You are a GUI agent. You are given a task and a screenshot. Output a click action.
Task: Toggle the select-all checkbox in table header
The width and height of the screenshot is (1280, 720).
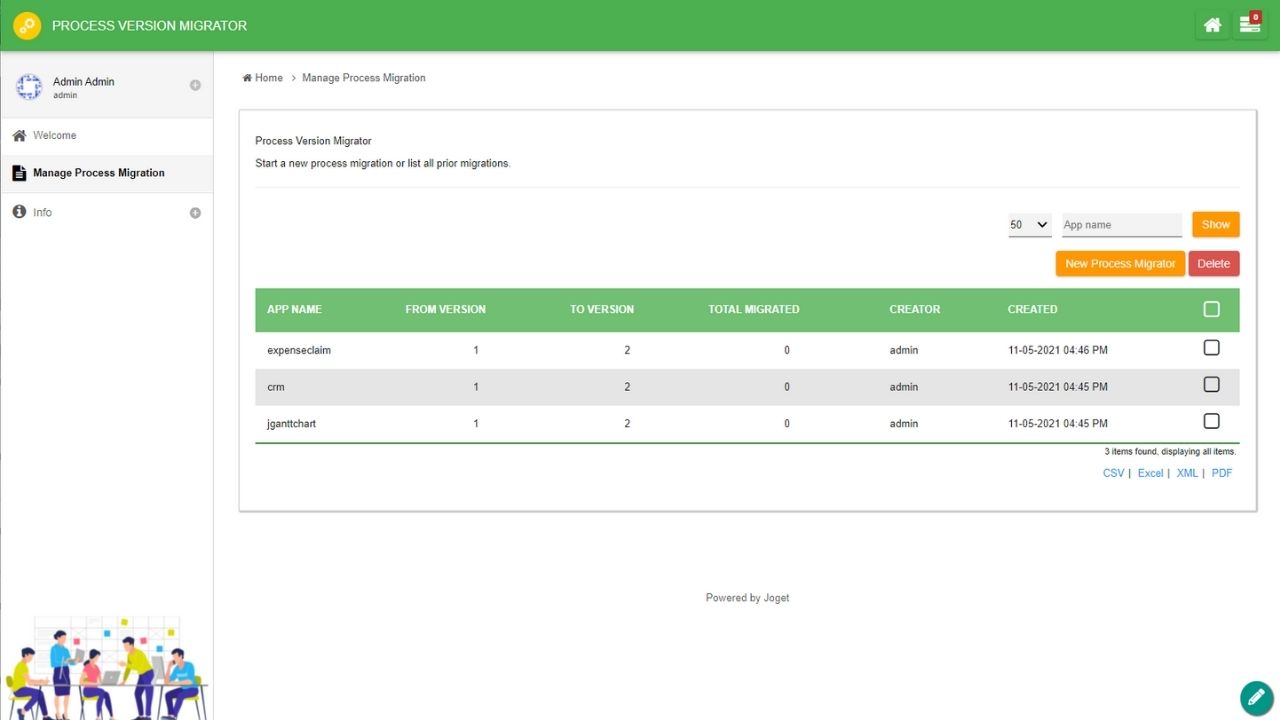coord(1211,310)
